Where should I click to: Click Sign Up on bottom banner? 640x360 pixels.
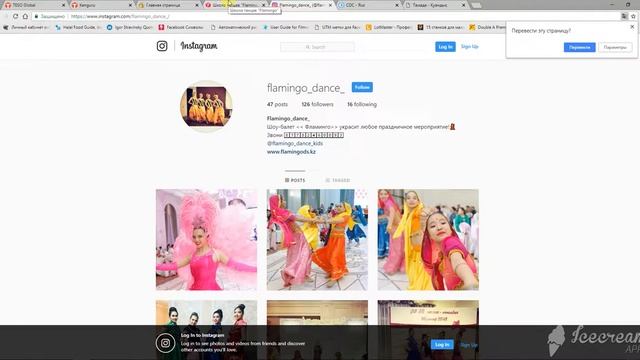pos(469,345)
